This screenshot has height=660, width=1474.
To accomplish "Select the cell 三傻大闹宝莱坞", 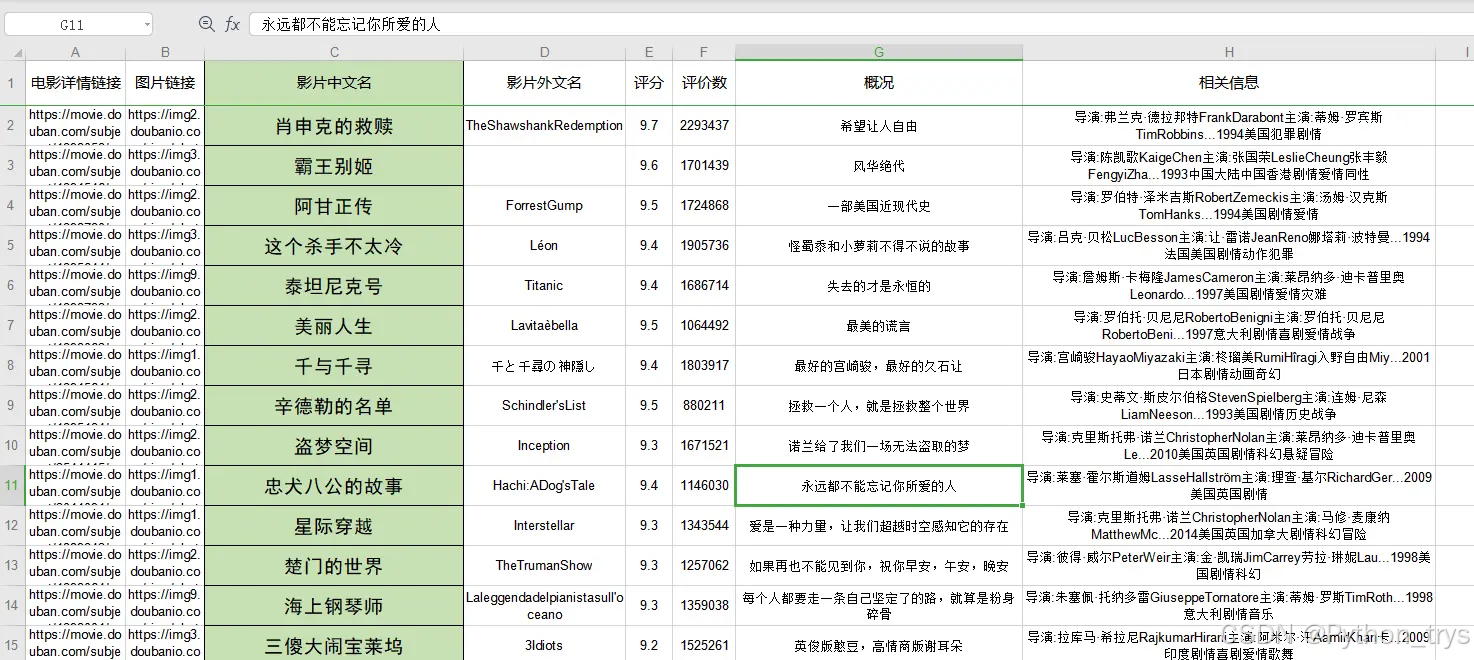I will 334,645.
